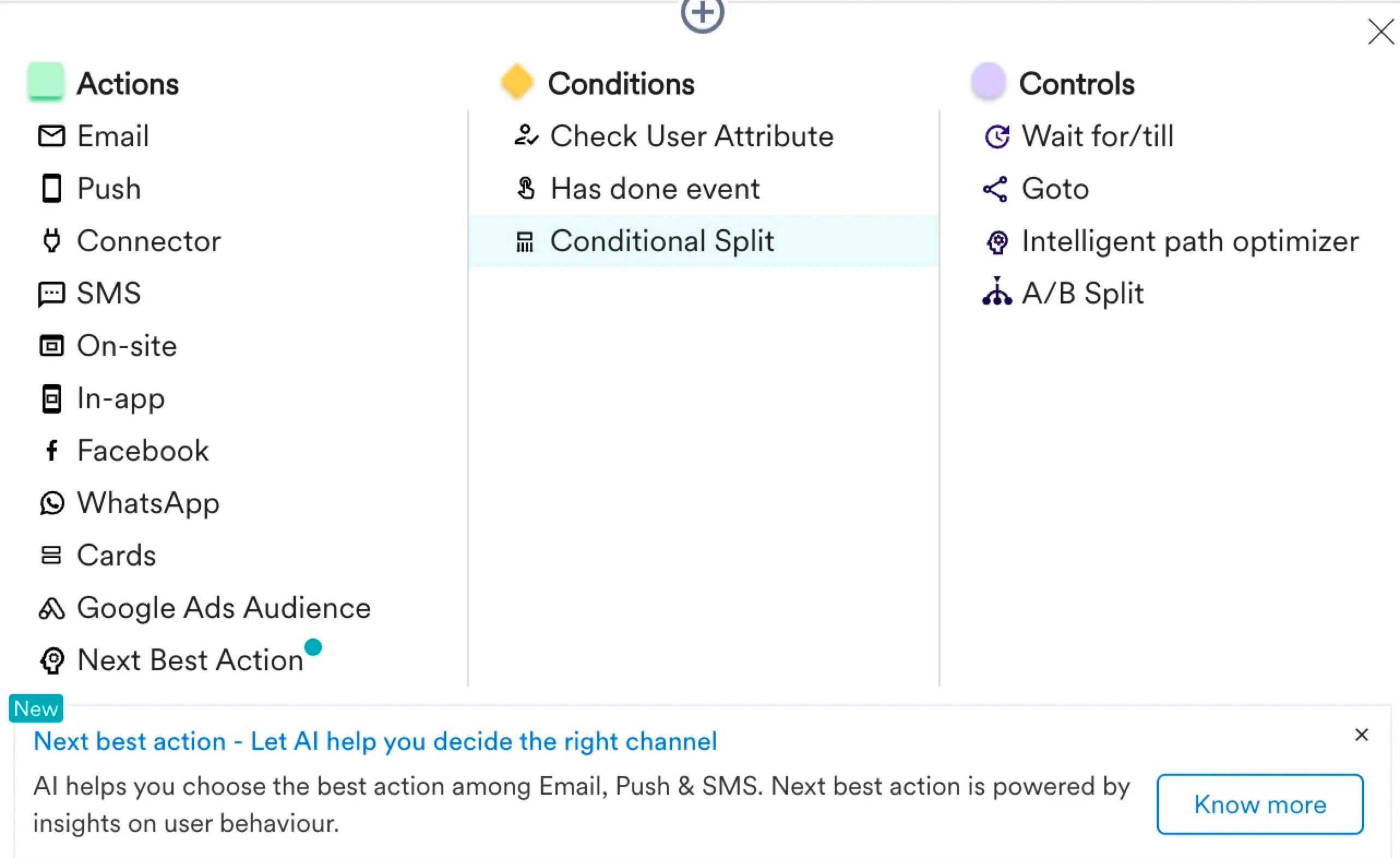Select the In-app action
1400x858 pixels.
tap(121, 398)
